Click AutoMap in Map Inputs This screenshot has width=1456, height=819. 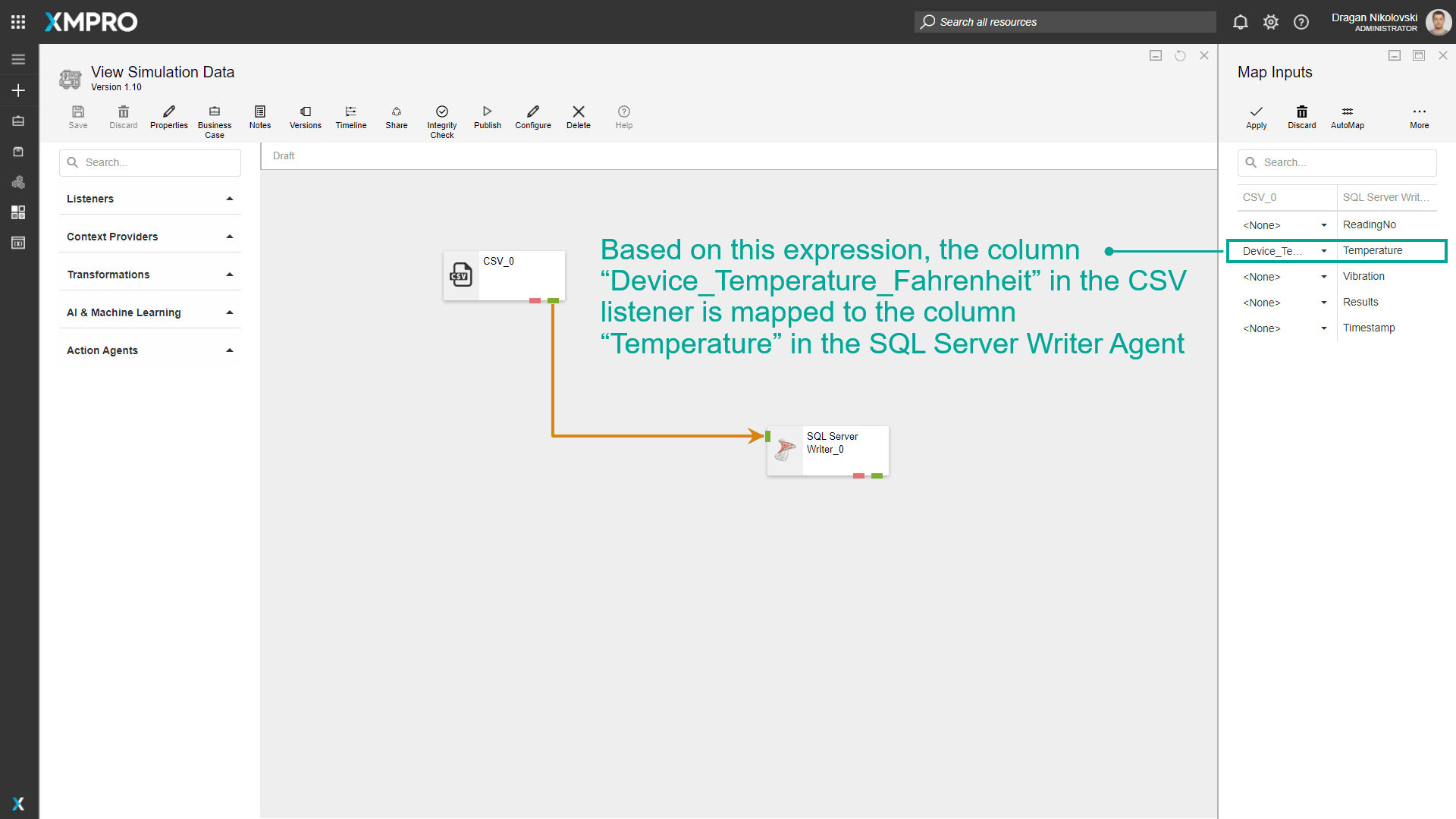pos(1347,117)
